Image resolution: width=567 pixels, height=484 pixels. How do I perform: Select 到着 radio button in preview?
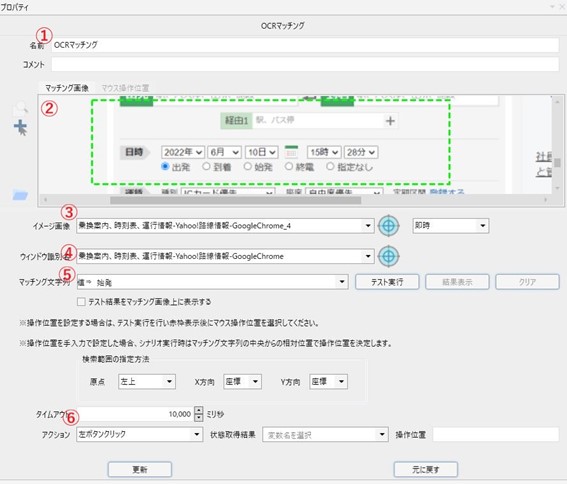pos(206,166)
